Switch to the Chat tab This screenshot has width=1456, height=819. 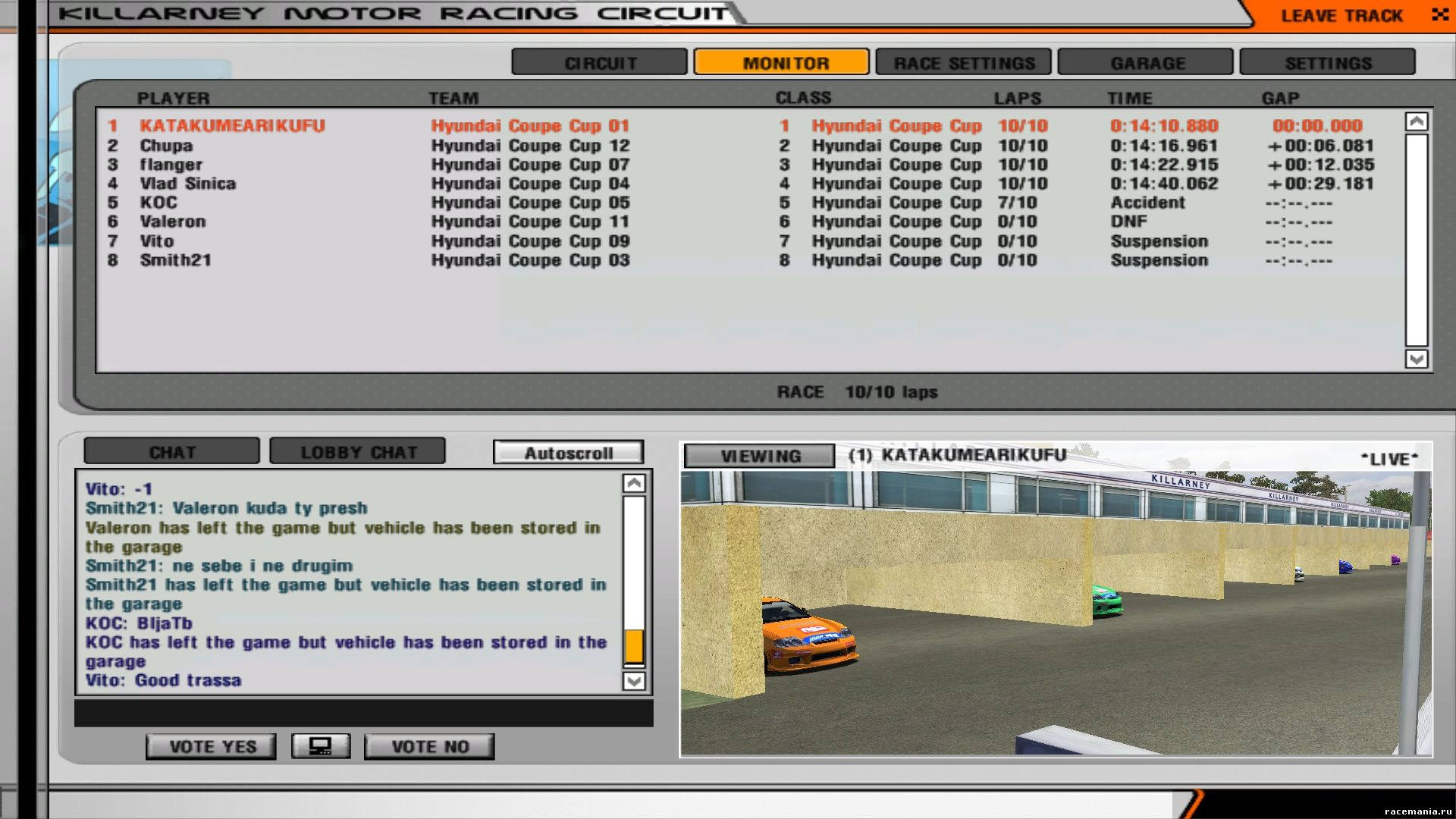click(x=172, y=451)
